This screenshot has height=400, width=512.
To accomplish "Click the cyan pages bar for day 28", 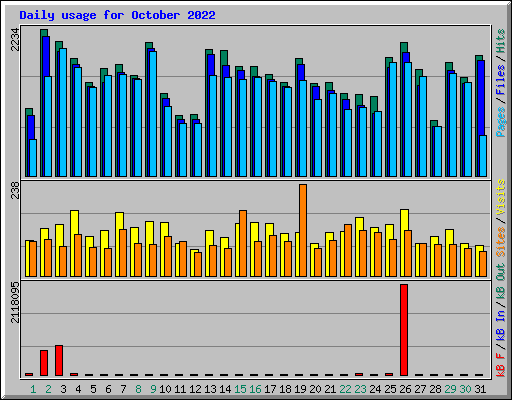I will 438,152.
